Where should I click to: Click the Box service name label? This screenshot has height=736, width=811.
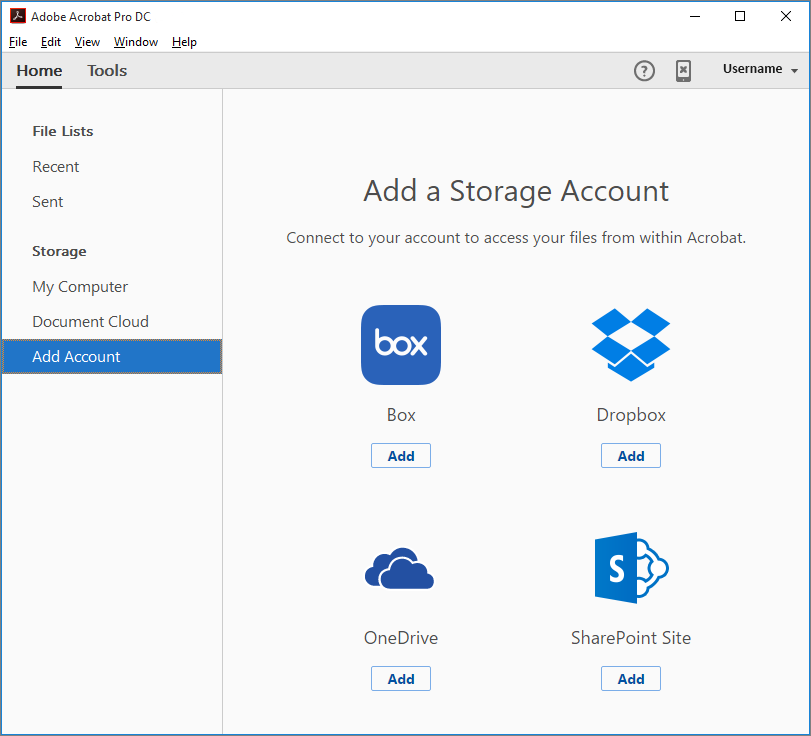[401, 415]
